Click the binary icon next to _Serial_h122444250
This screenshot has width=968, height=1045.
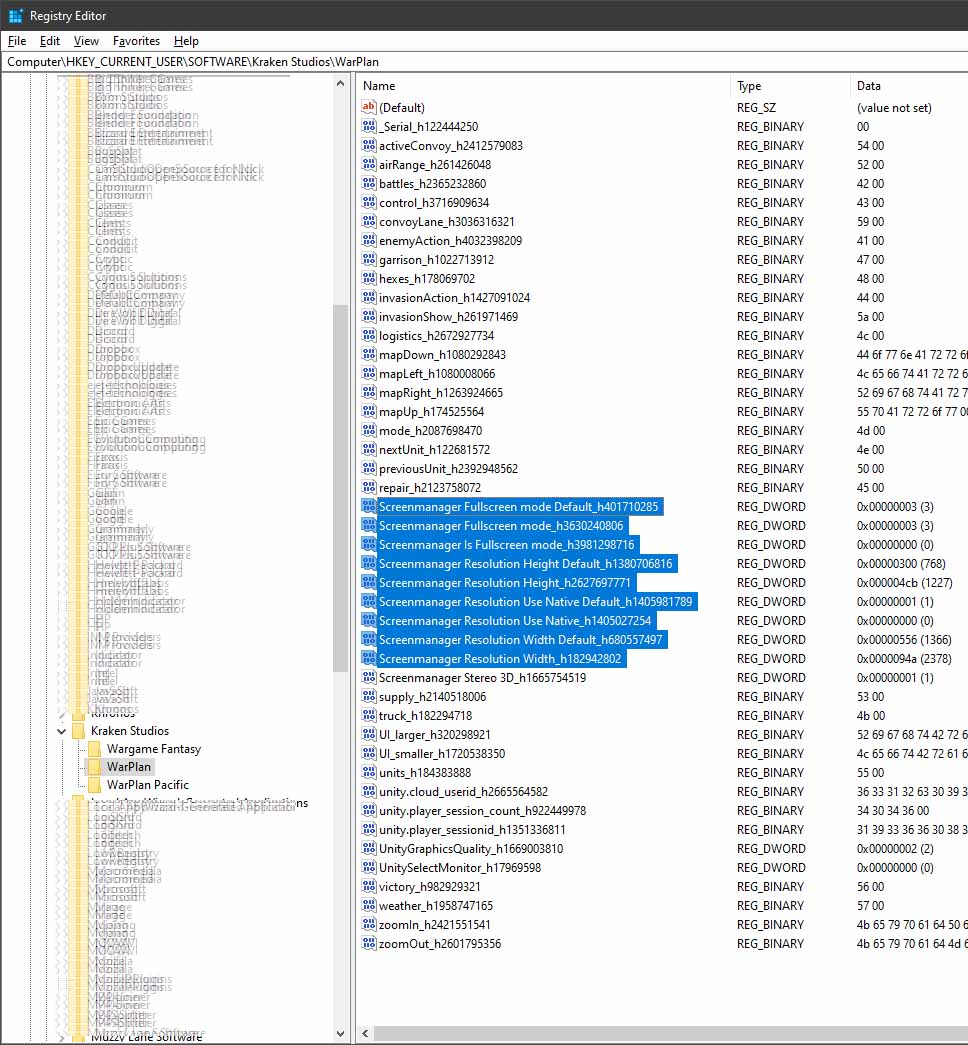coord(368,126)
